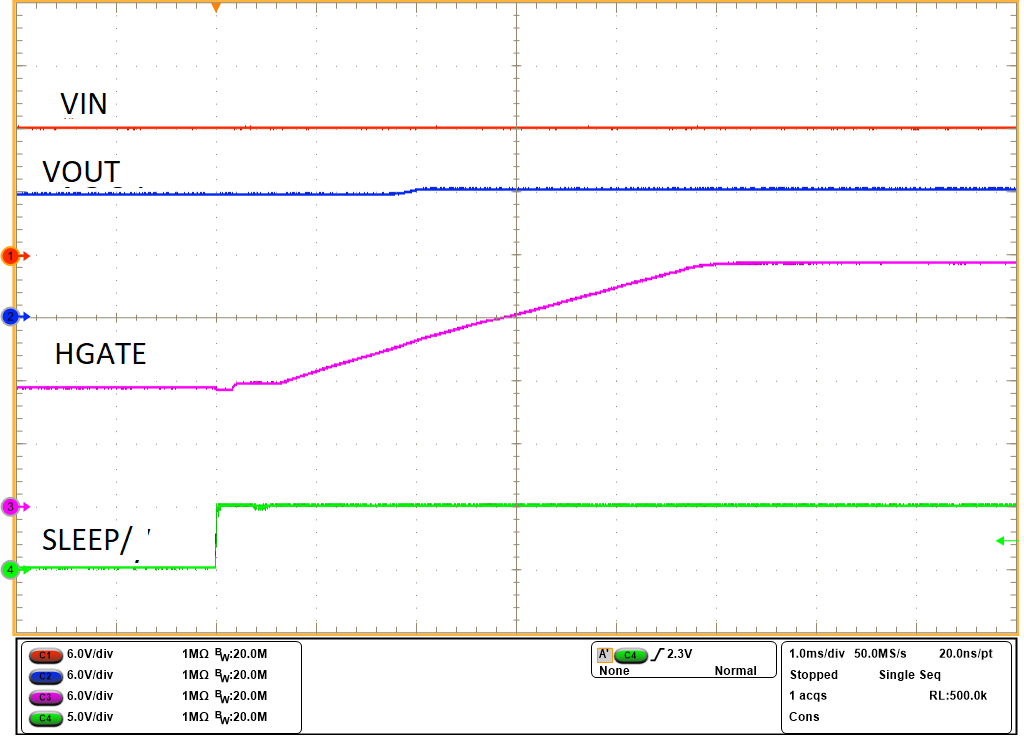This screenshot has width=1024, height=736.
Task: Click the Stopped acquisition status
Action: (814, 675)
